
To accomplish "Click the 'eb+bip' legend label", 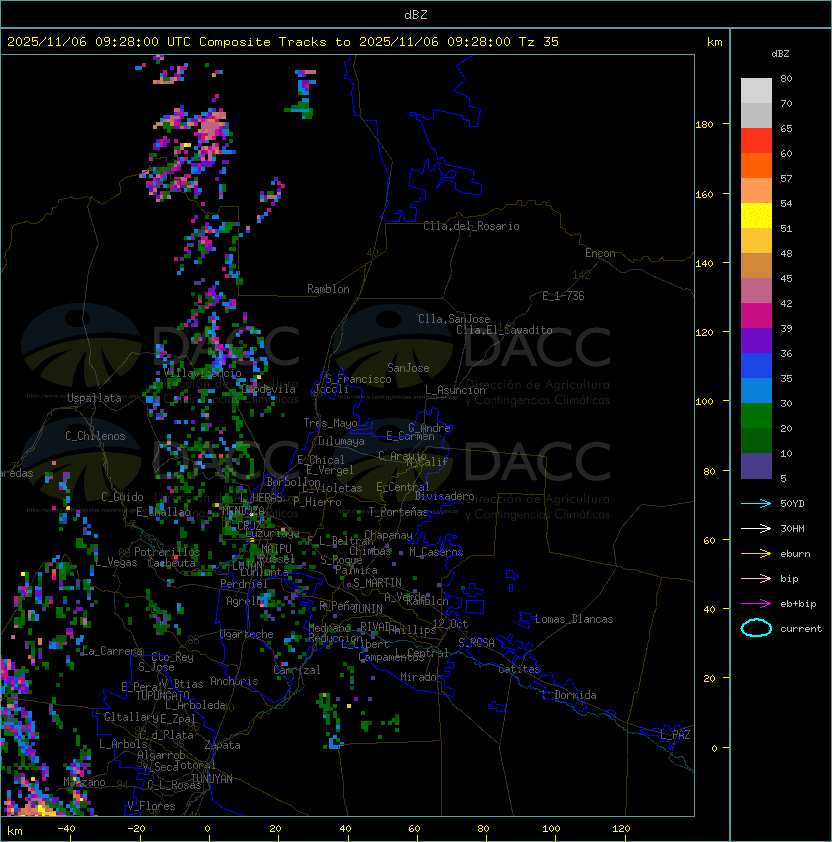I will point(798,604).
